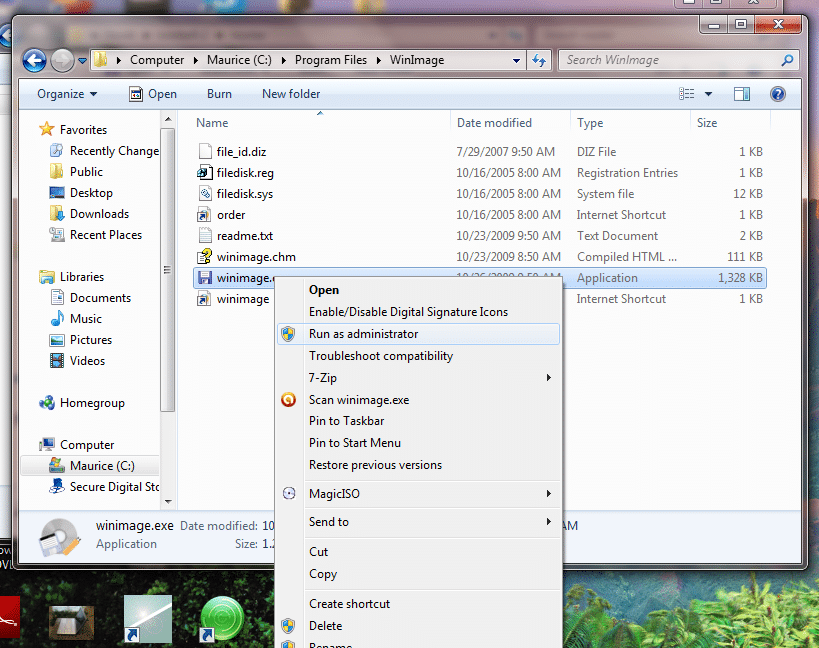This screenshot has height=648, width=819.
Task: Open Downloads in Favorites
Action: (89, 214)
